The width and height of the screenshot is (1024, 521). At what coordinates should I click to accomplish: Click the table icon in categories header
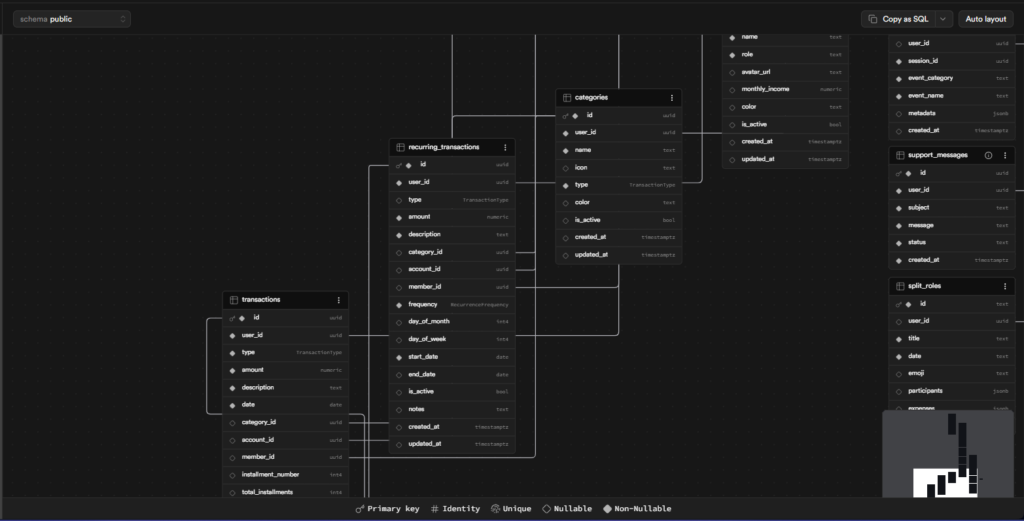(x=567, y=98)
